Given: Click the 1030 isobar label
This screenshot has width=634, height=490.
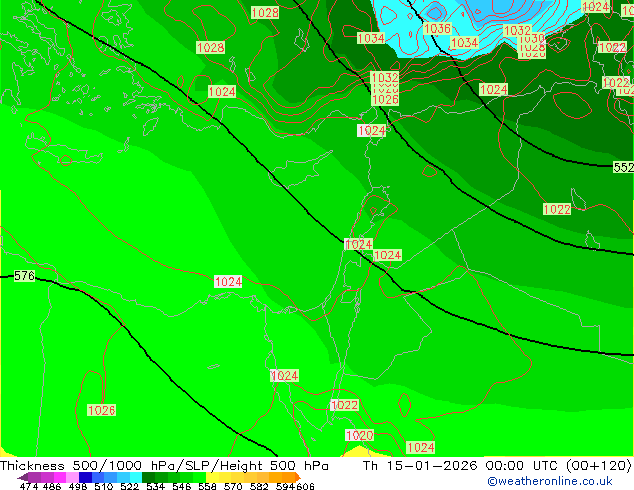Looking at the screenshot, I should pos(531,39).
